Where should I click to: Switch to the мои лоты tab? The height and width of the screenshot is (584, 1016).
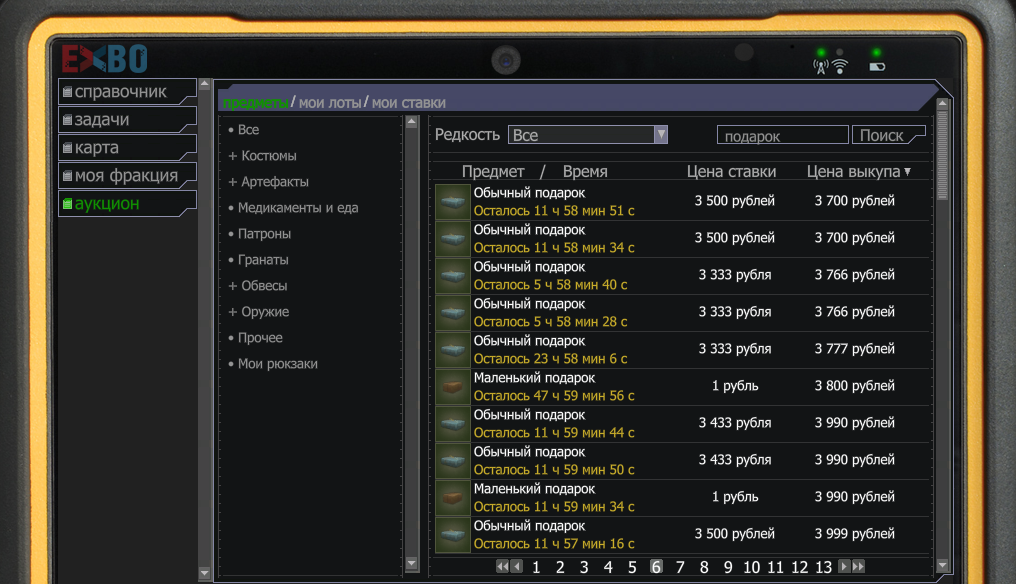pyautogui.click(x=330, y=102)
